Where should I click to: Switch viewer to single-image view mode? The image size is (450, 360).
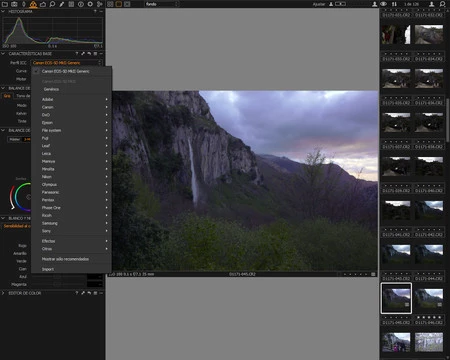[119, 4]
